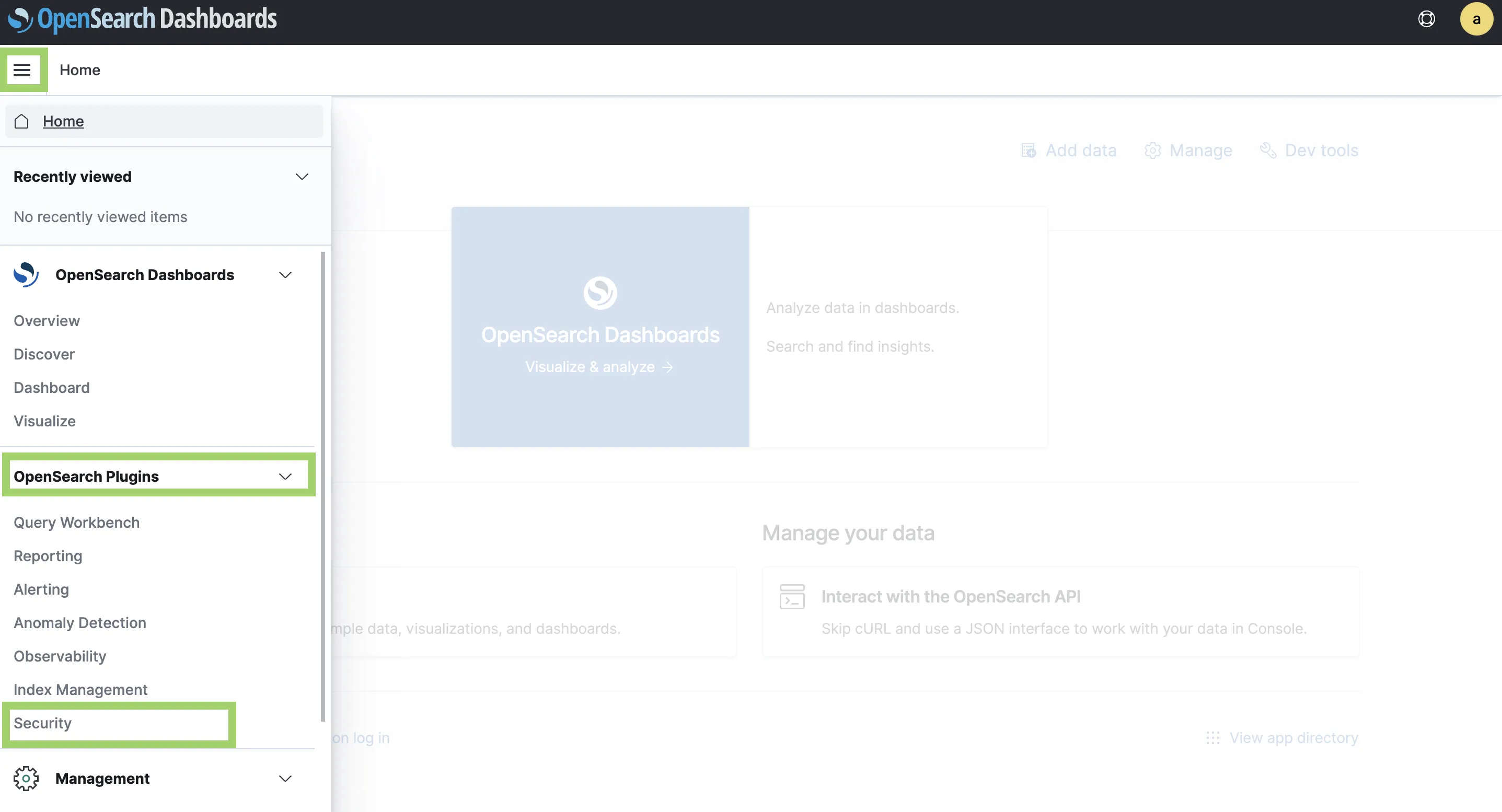Click the Add data icon
Screen dimensions: 1502x812
click(1029, 150)
